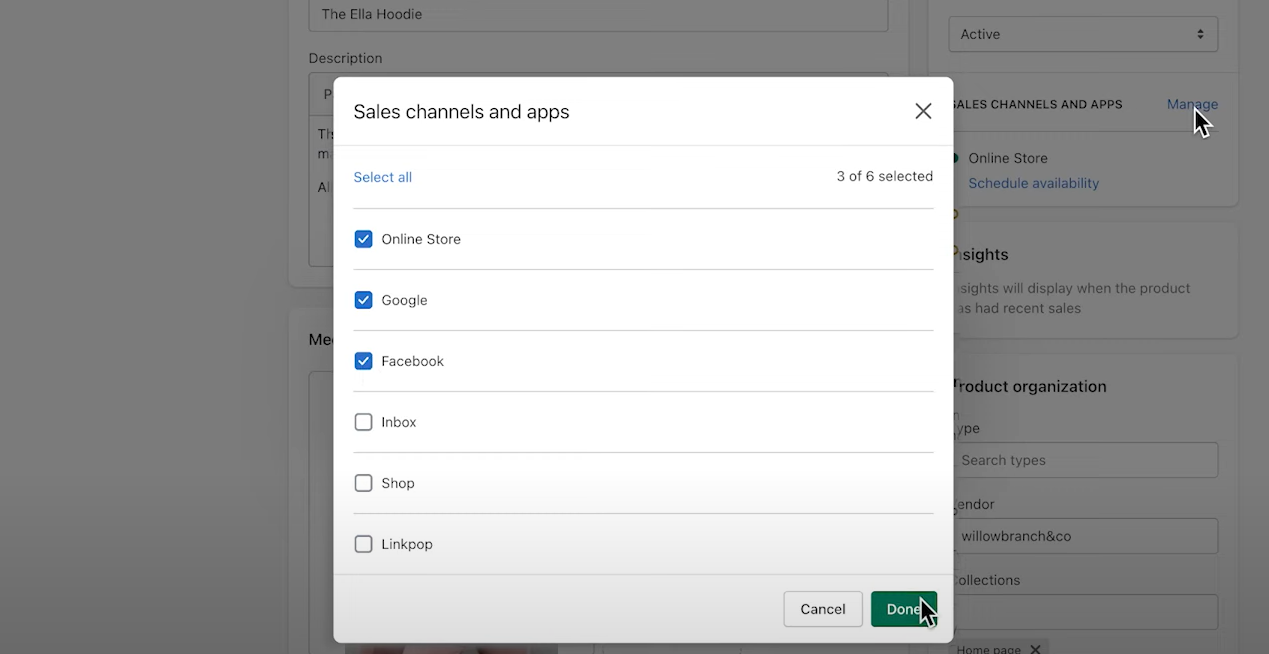Uncheck the Online Store channel
The height and width of the screenshot is (654, 1269).
tap(363, 239)
